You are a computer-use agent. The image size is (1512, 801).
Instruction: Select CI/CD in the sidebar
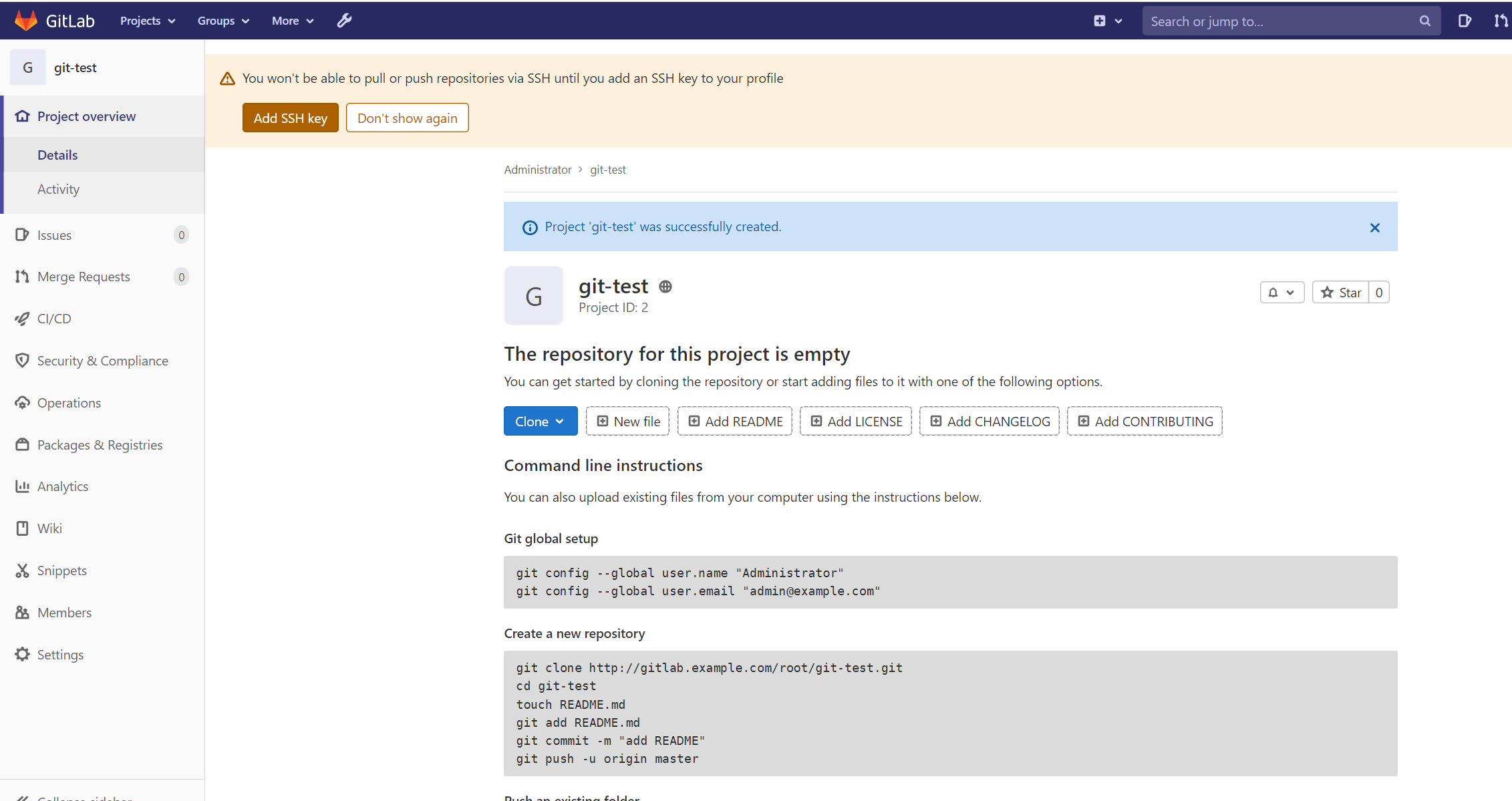coord(54,319)
